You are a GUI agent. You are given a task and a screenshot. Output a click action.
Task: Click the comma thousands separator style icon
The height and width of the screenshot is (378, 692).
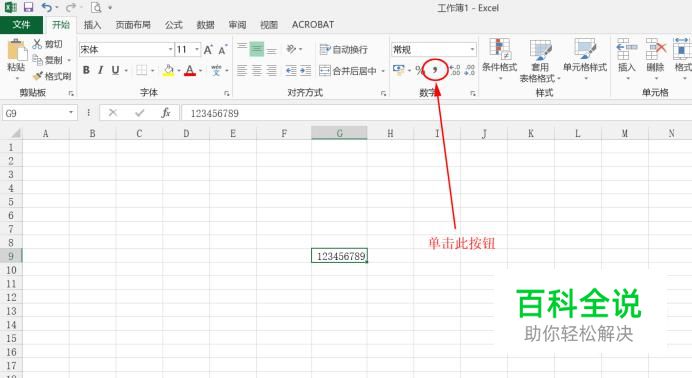(435, 70)
